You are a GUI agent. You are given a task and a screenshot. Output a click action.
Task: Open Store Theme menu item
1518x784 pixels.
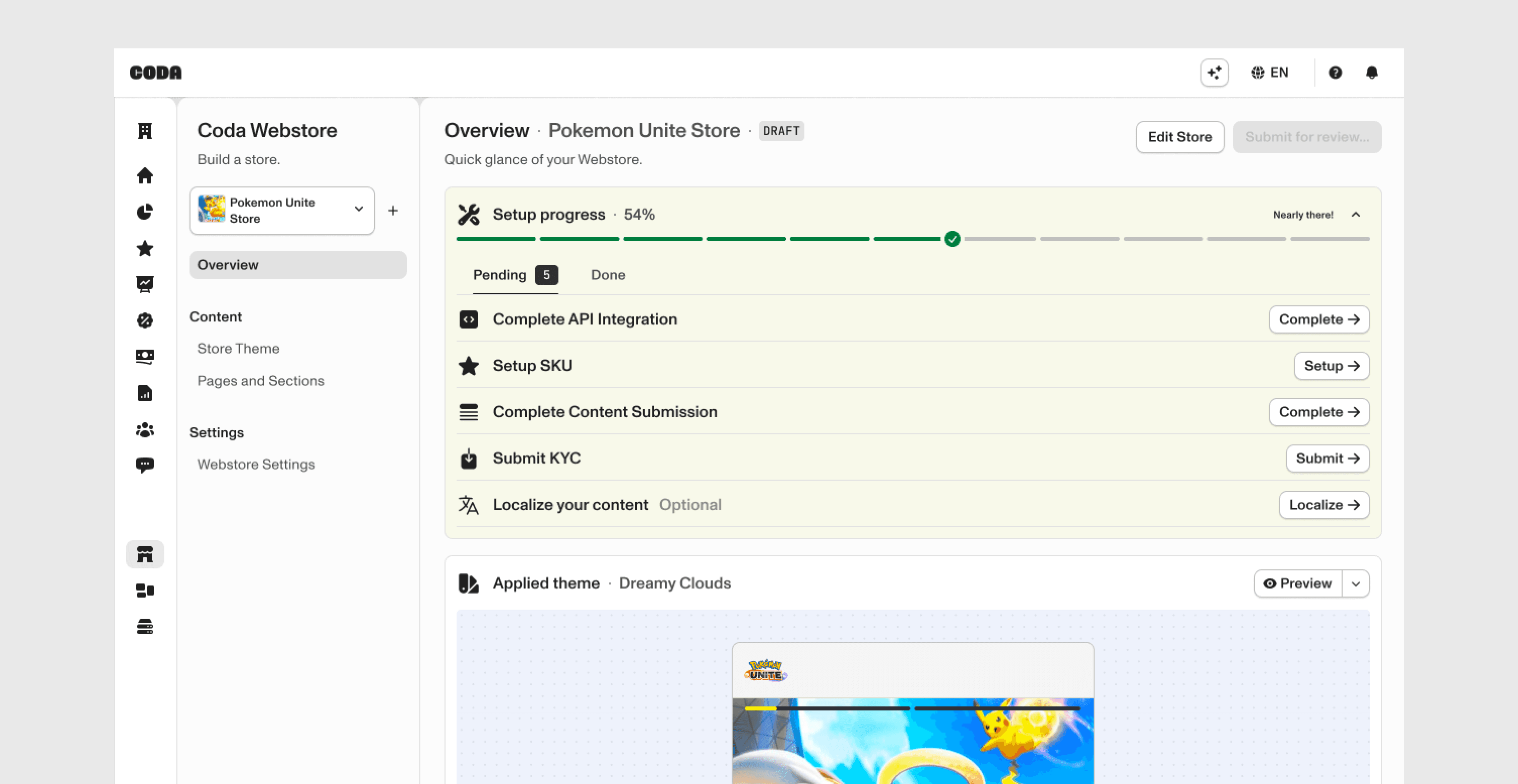(239, 349)
